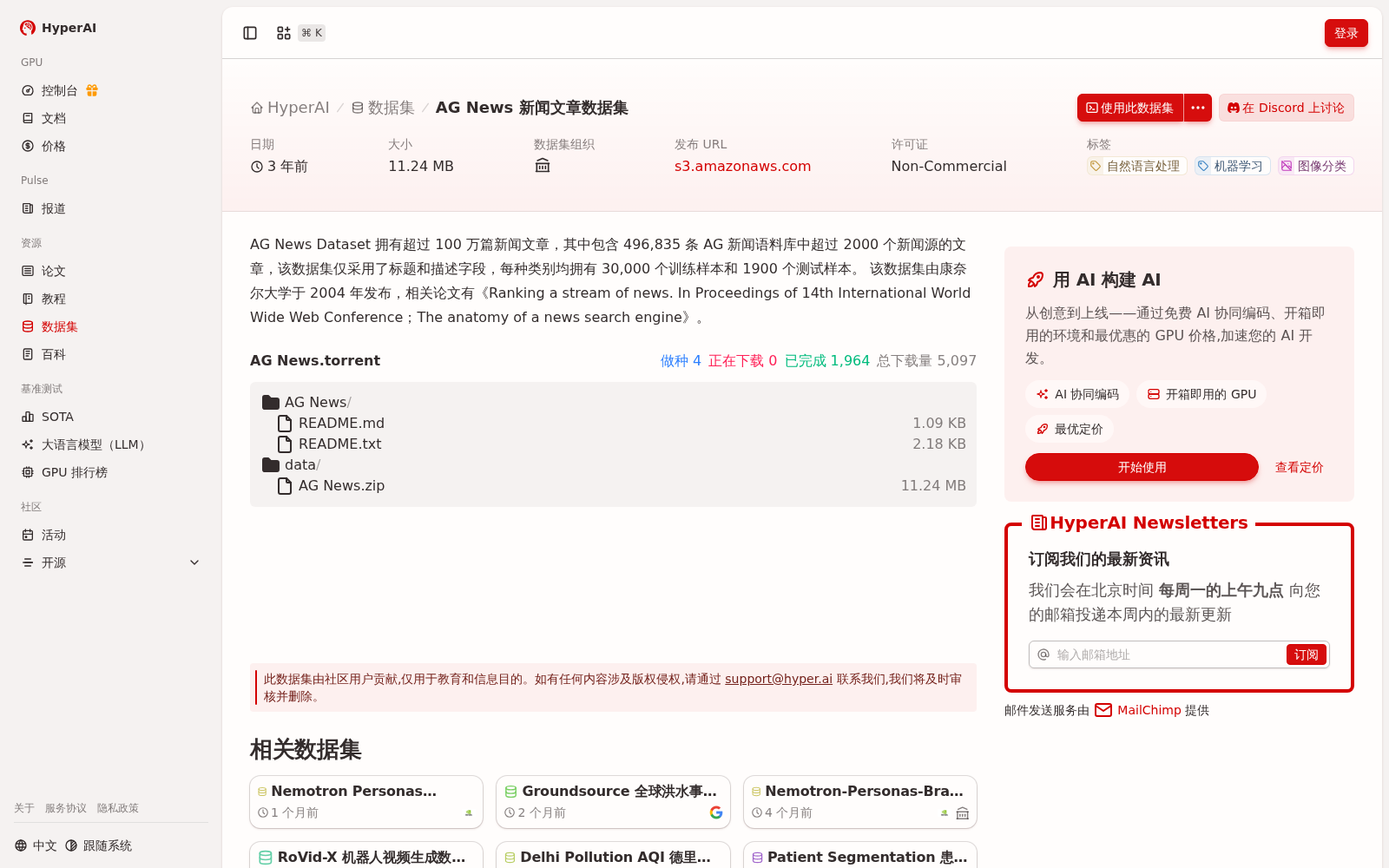Click 开箱即用的 GPU chip
Screen dimensions: 1389x868
pyautogui.click(x=1201, y=394)
